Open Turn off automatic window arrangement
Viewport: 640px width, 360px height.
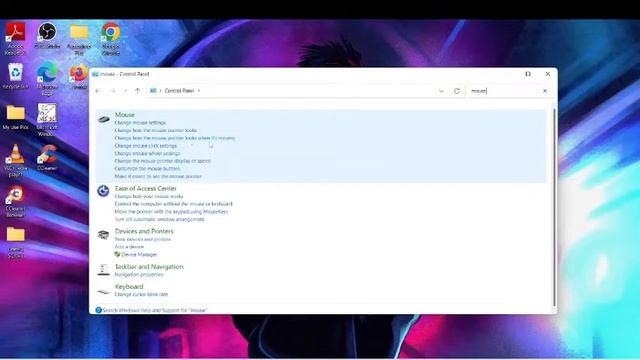pos(159,219)
